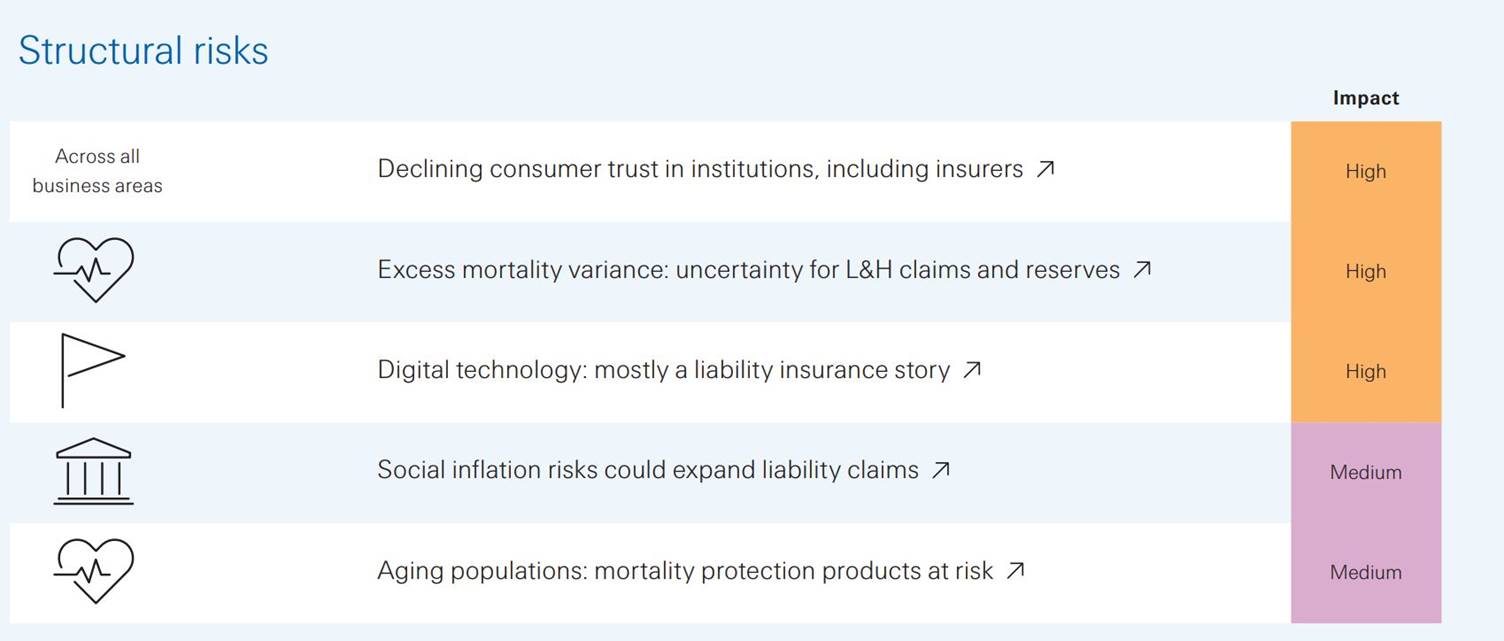Click the Across all business areas label
Screen dimensions: 1504x641
[x=97, y=171]
